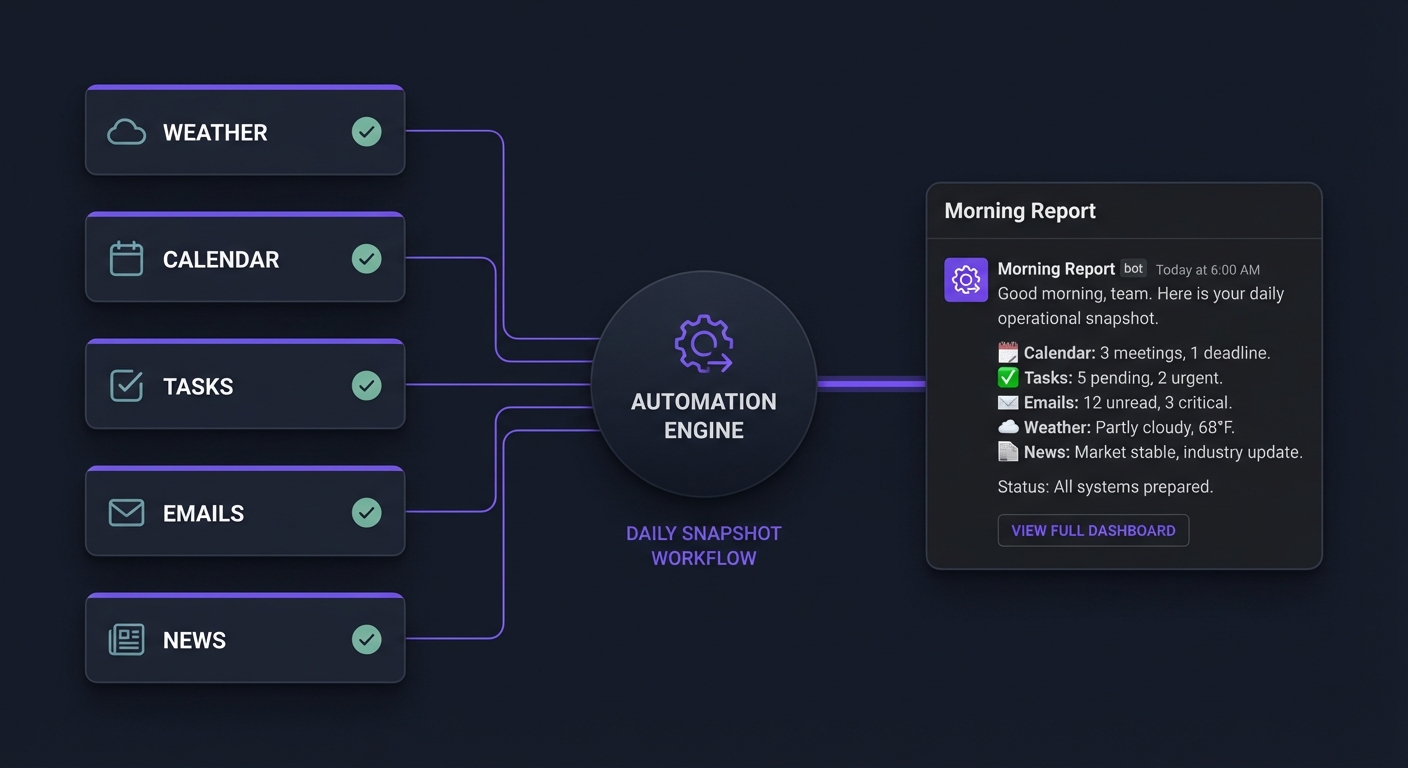Click the calendar icon in Calendar card
This screenshot has width=1408, height=768.
coord(126,259)
